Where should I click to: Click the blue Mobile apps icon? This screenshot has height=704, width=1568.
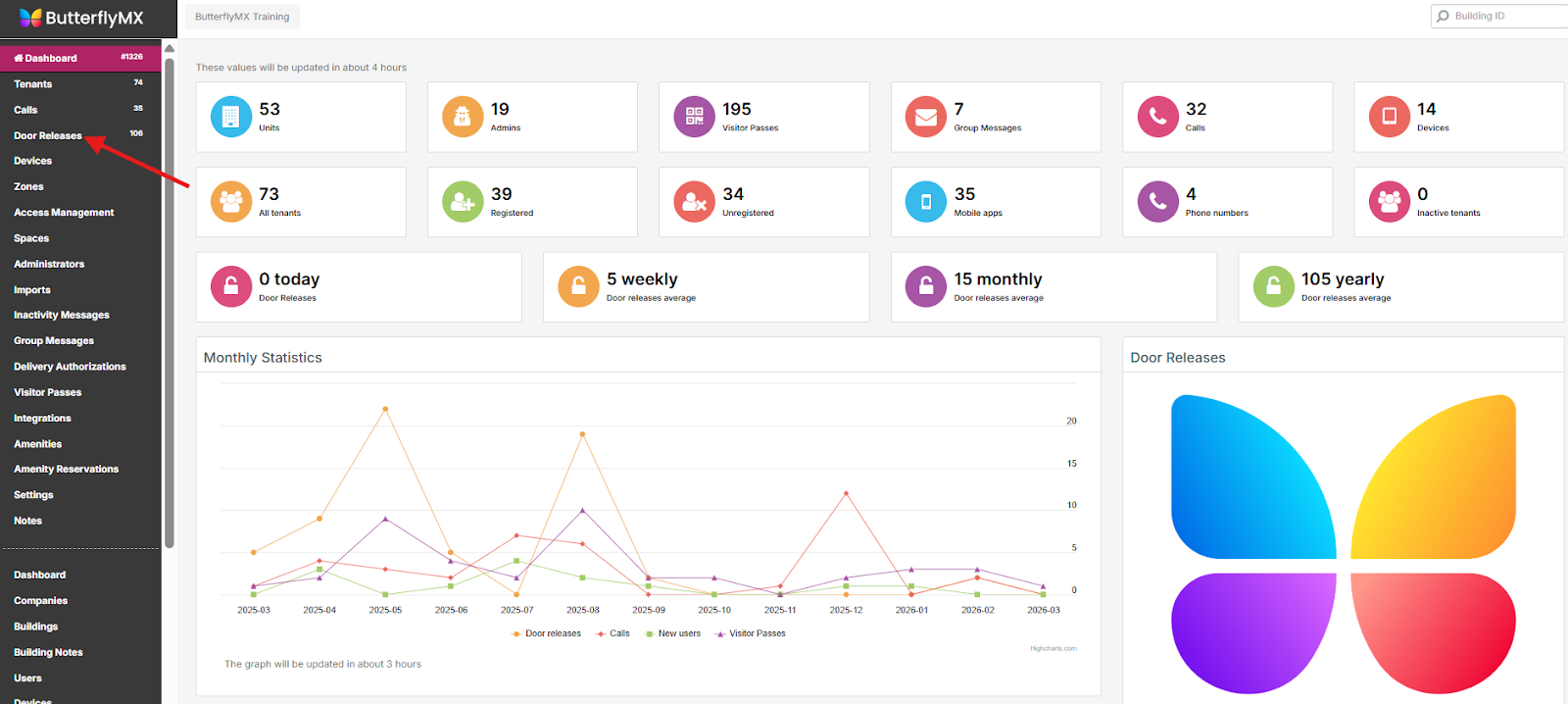click(925, 202)
